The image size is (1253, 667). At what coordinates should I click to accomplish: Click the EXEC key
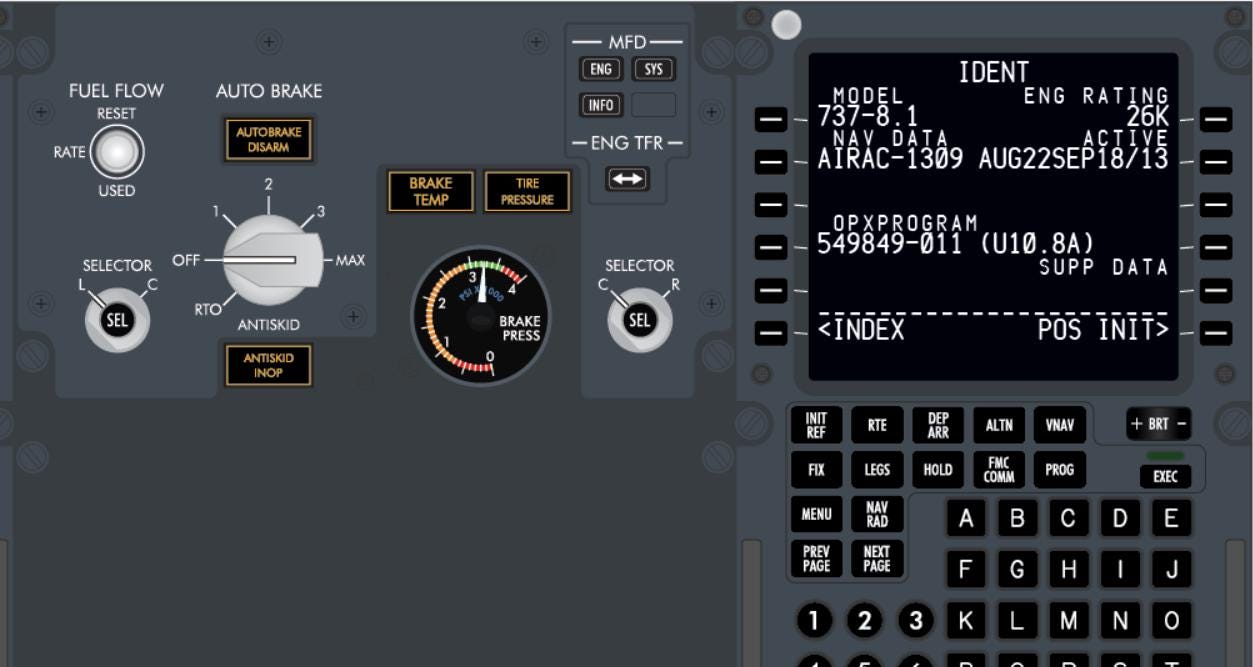pyautogui.click(x=1165, y=476)
